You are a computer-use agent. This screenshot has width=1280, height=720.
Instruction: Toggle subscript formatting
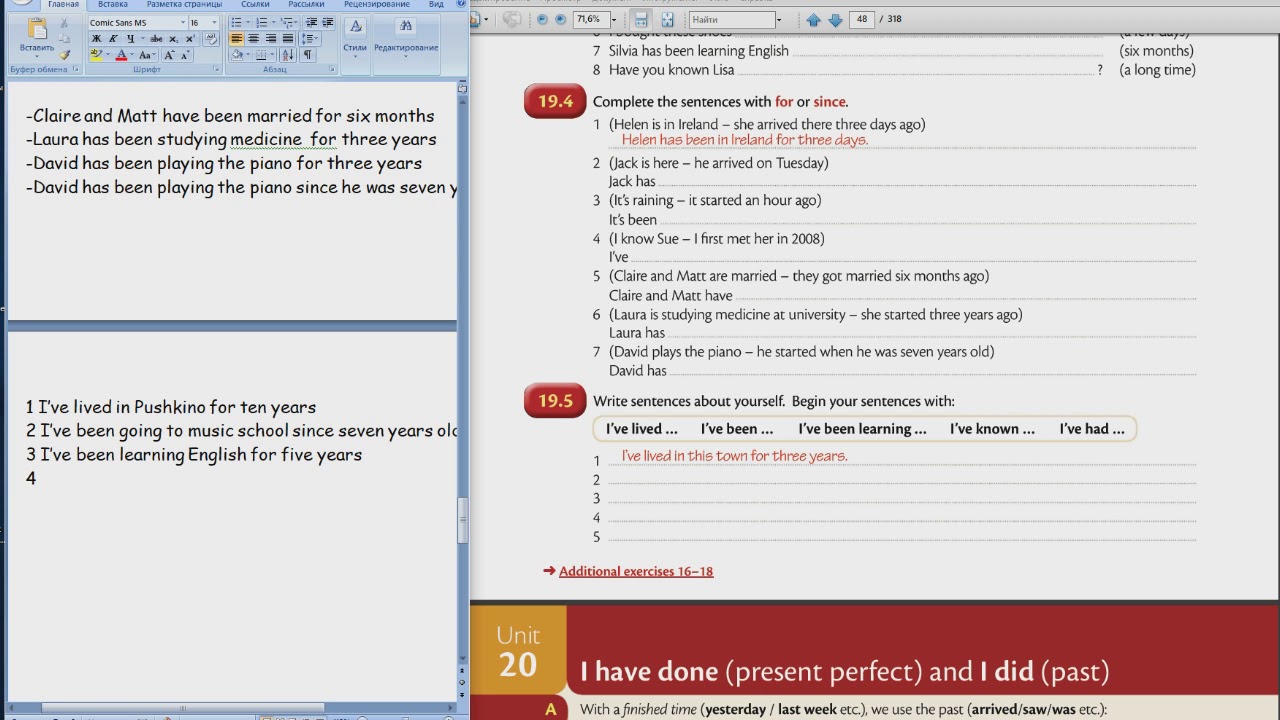[173, 39]
